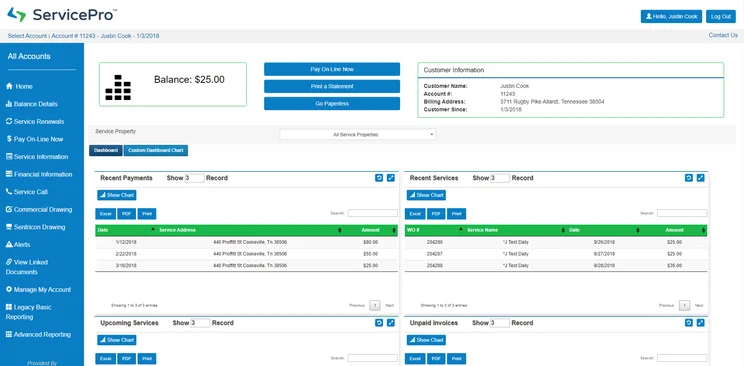Print the Recent Payments table
Image resolution: width=744 pixels, height=366 pixels.
[147, 214]
